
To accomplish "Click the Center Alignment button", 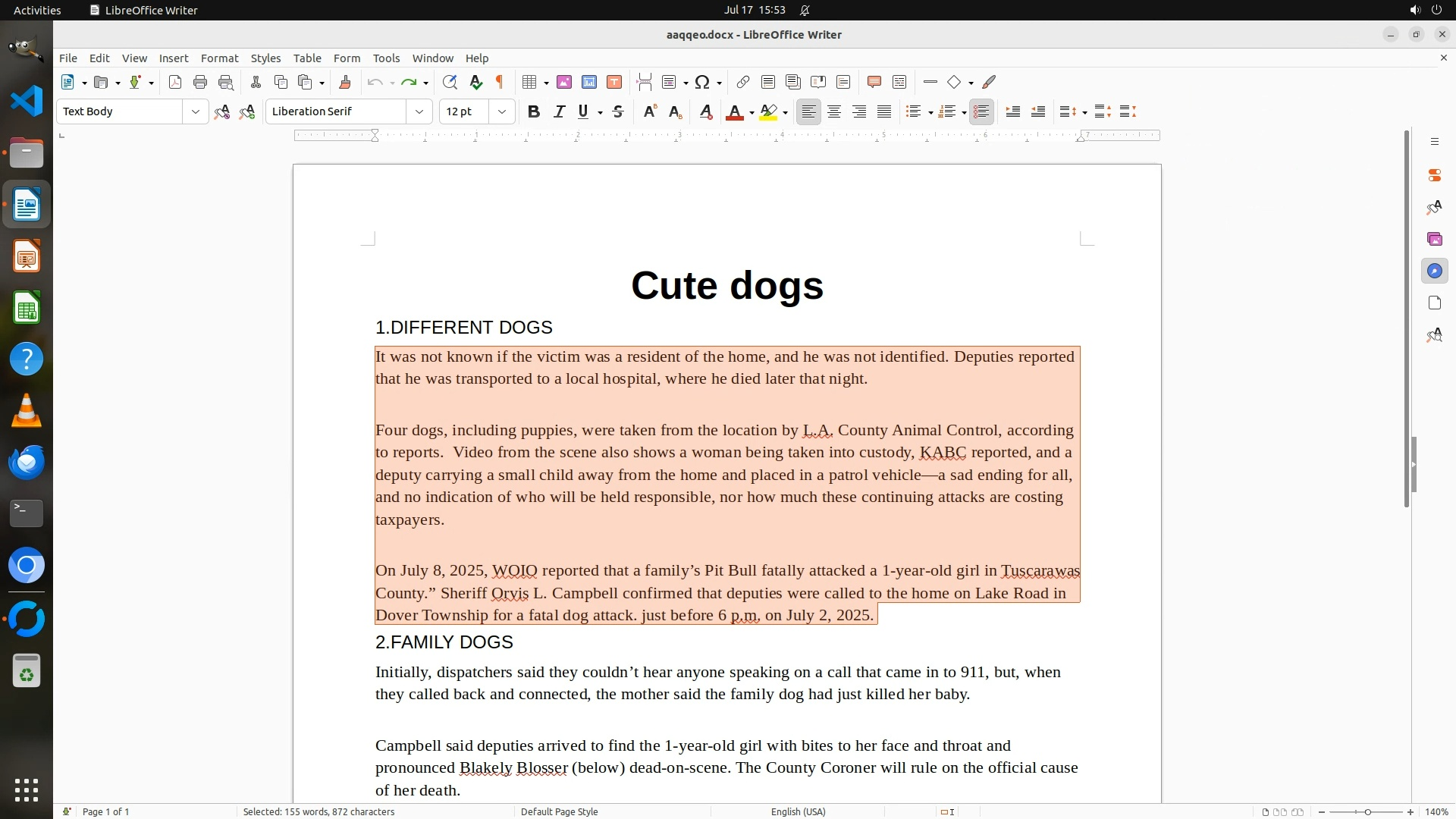I will point(834,111).
